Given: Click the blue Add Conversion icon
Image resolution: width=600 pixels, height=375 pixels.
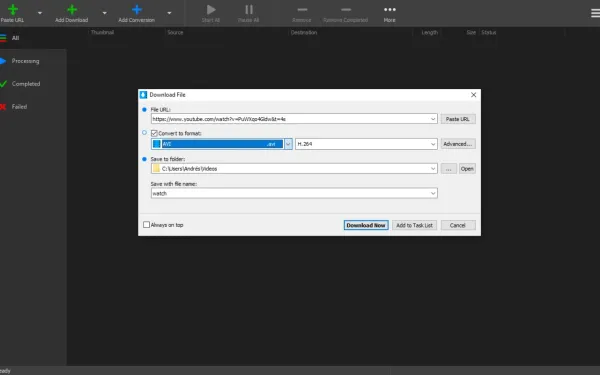Looking at the screenshot, I should tap(137, 9).
